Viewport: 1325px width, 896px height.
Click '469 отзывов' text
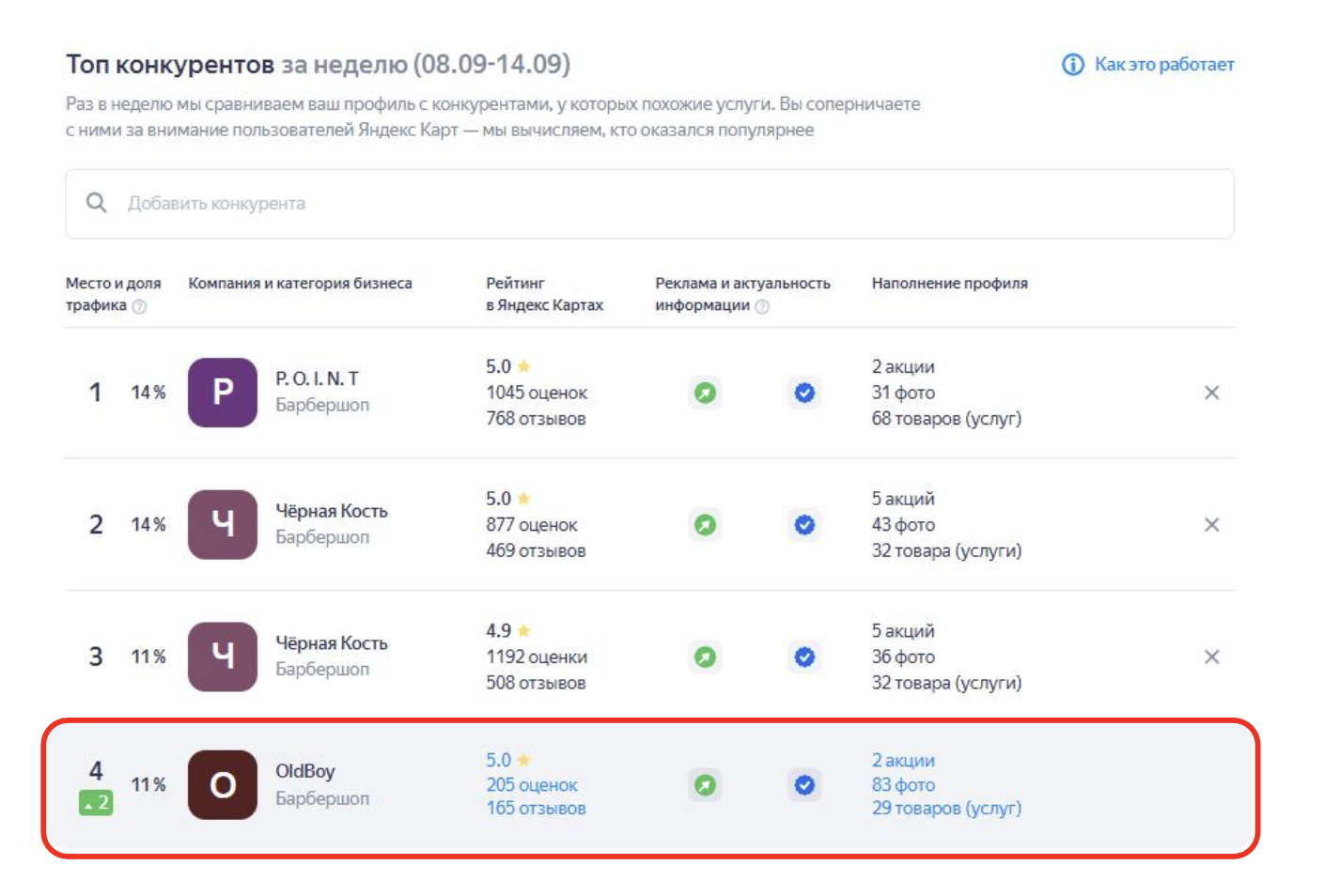[x=536, y=551]
